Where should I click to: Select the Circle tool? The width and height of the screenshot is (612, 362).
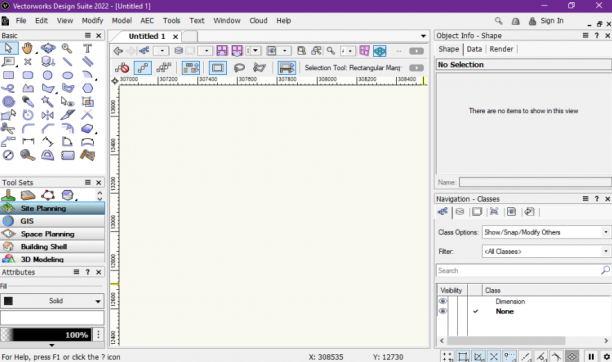[48, 75]
